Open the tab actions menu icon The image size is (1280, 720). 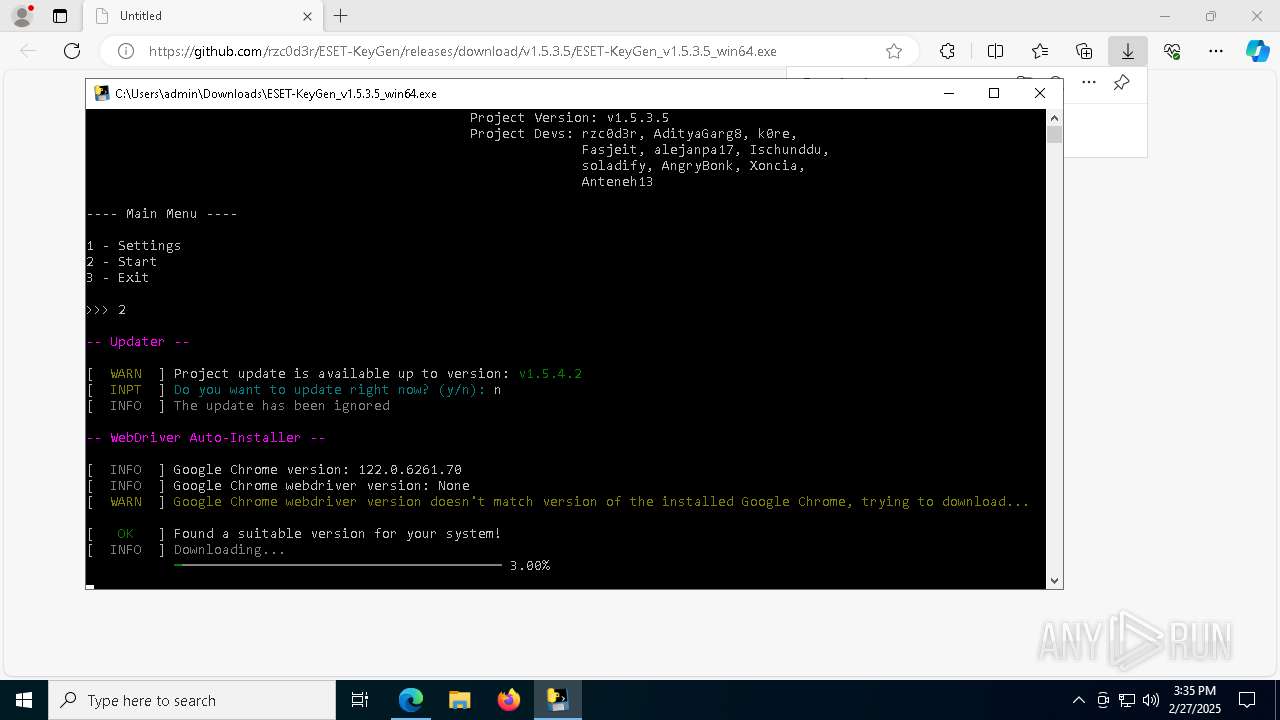[x=60, y=16]
